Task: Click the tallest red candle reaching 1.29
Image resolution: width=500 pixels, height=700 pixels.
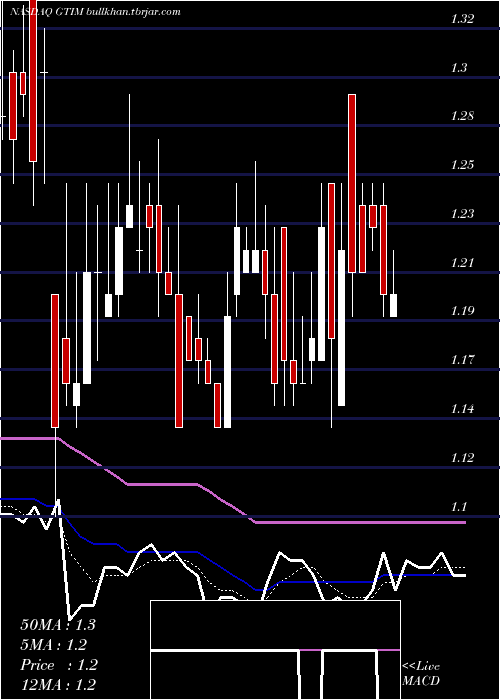Action: (x=352, y=183)
